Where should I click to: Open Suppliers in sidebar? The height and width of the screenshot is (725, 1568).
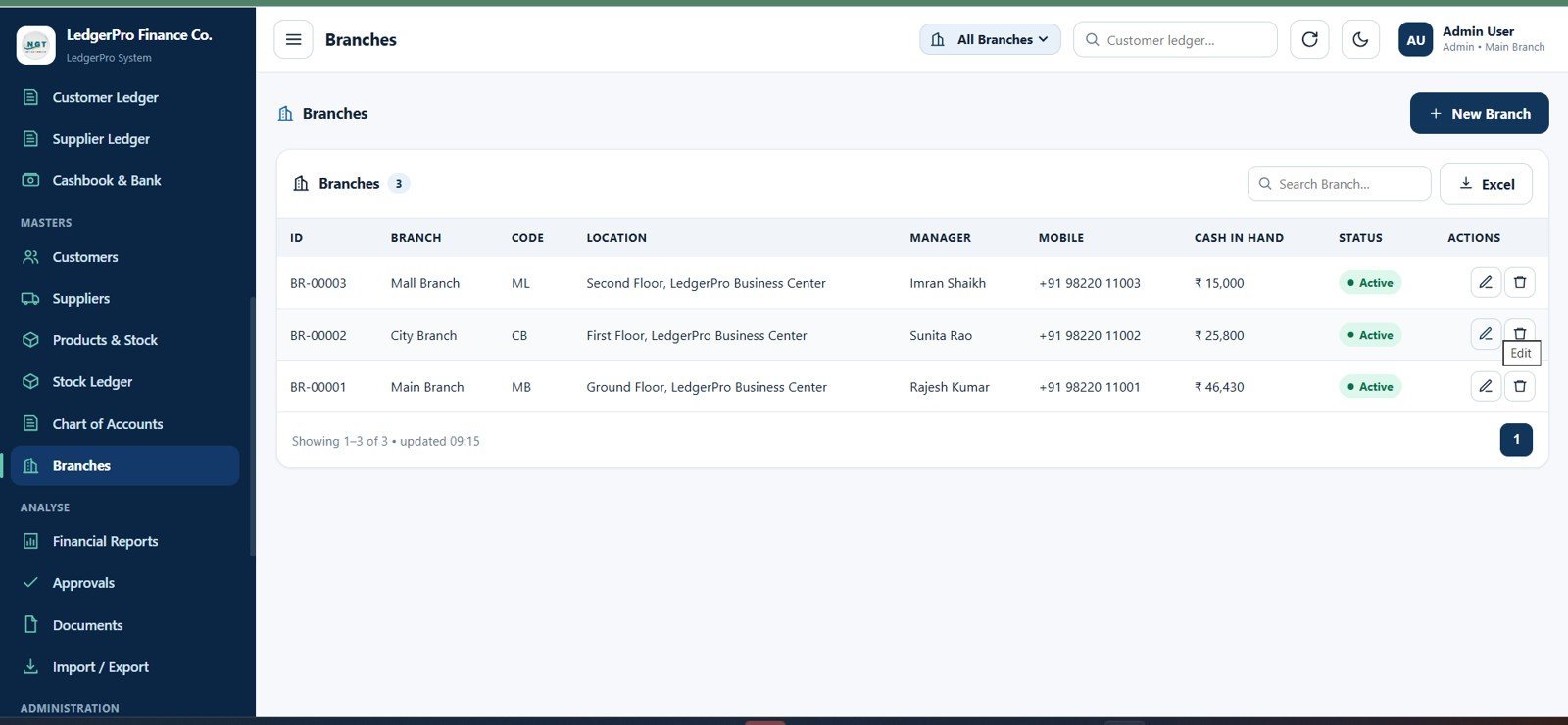coord(125,299)
